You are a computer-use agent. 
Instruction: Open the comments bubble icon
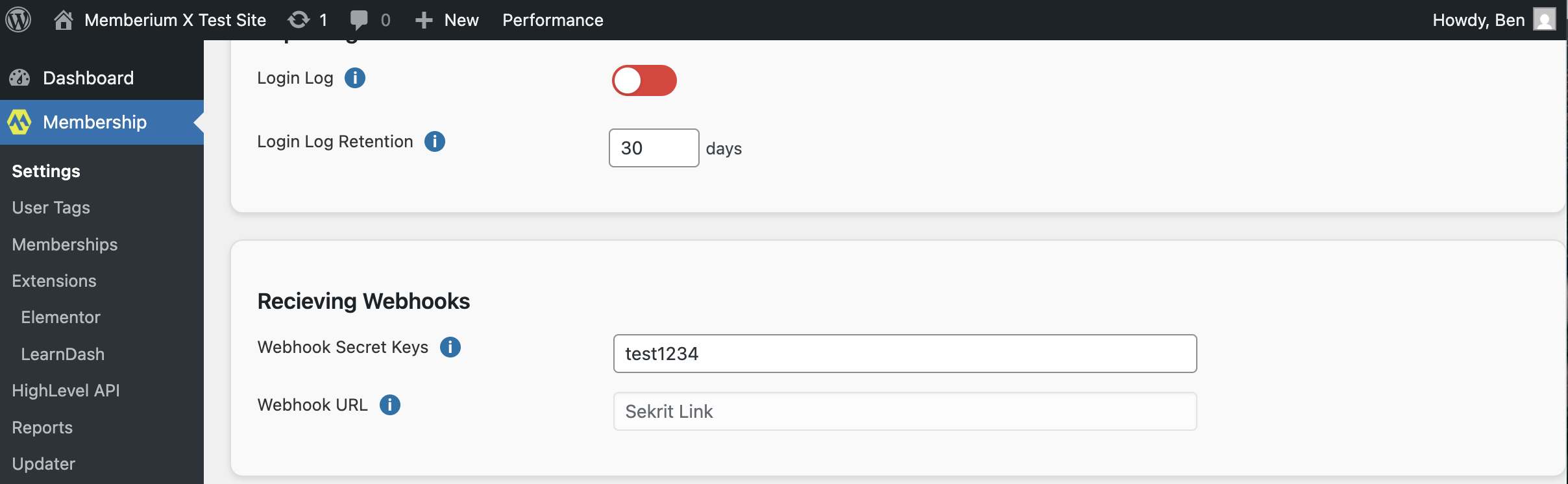click(x=359, y=20)
